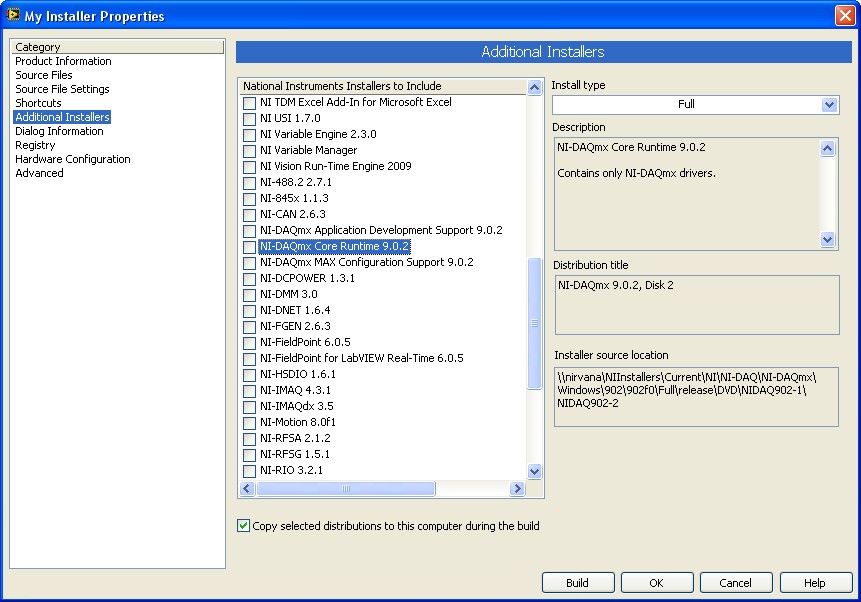
Task: Check the NI-RFSA 2.1.2 box
Action: pyautogui.click(x=249, y=438)
